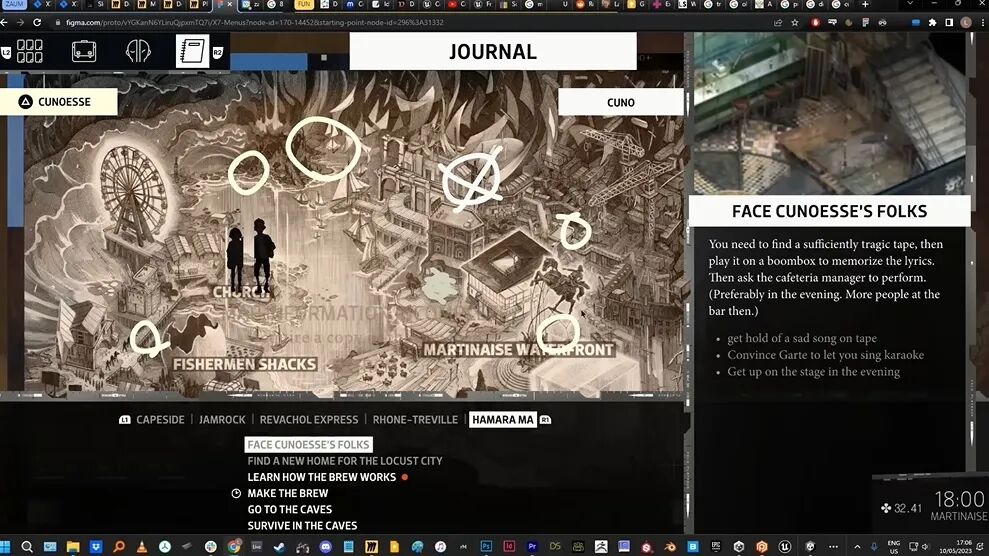Open the nine-square inventory grid menu icon
Screen dimensions: 989x556
tap(30, 51)
